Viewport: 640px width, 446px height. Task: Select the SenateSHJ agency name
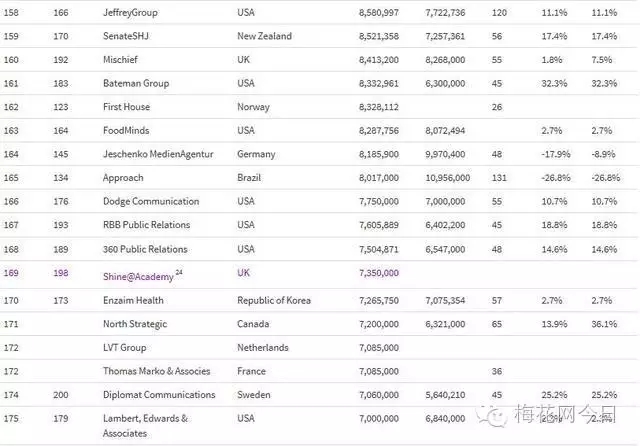click(x=130, y=36)
